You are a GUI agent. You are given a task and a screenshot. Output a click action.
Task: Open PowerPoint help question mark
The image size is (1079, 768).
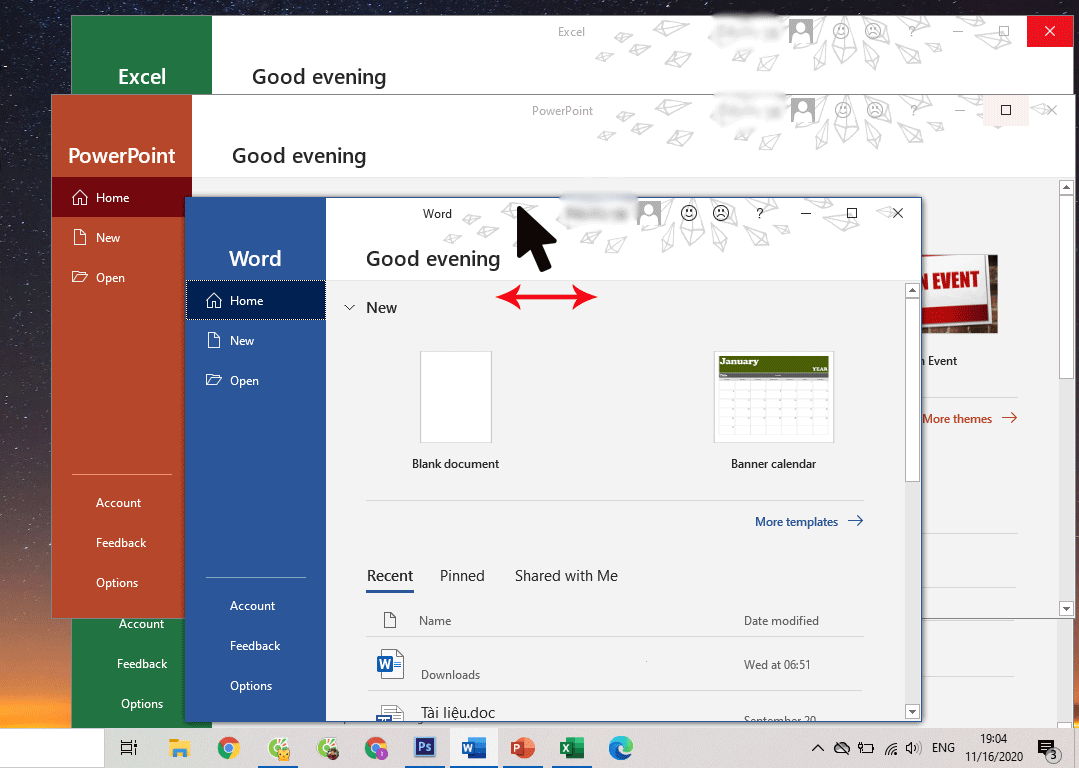[913, 110]
